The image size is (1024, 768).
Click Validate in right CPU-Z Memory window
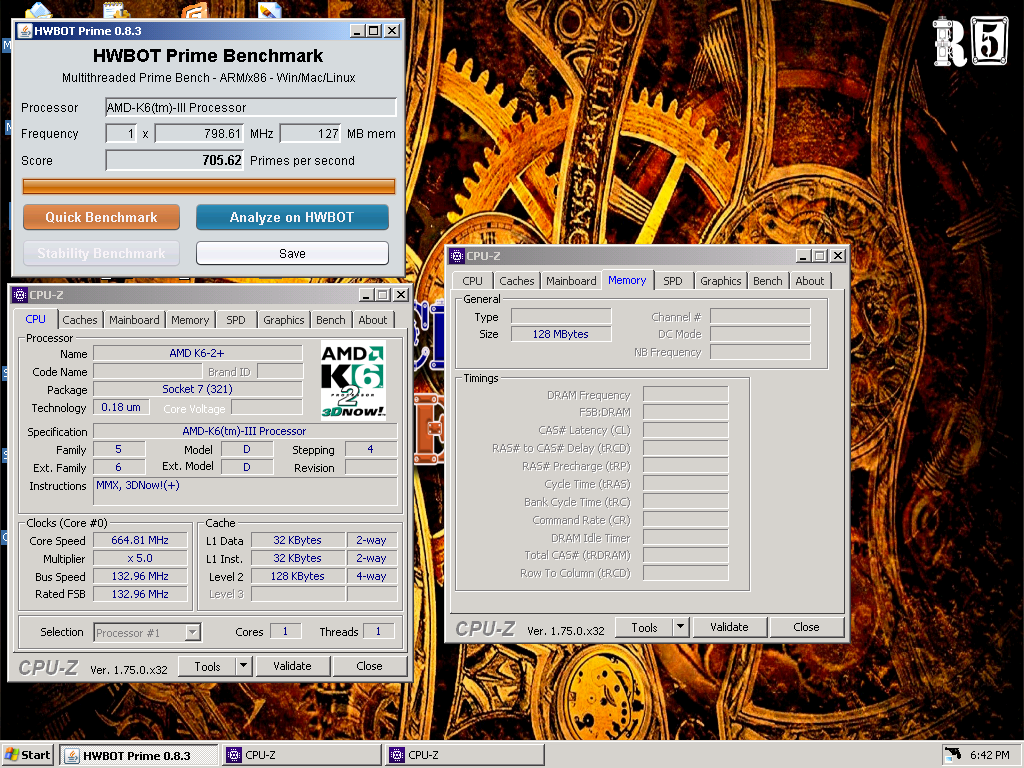click(x=729, y=627)
